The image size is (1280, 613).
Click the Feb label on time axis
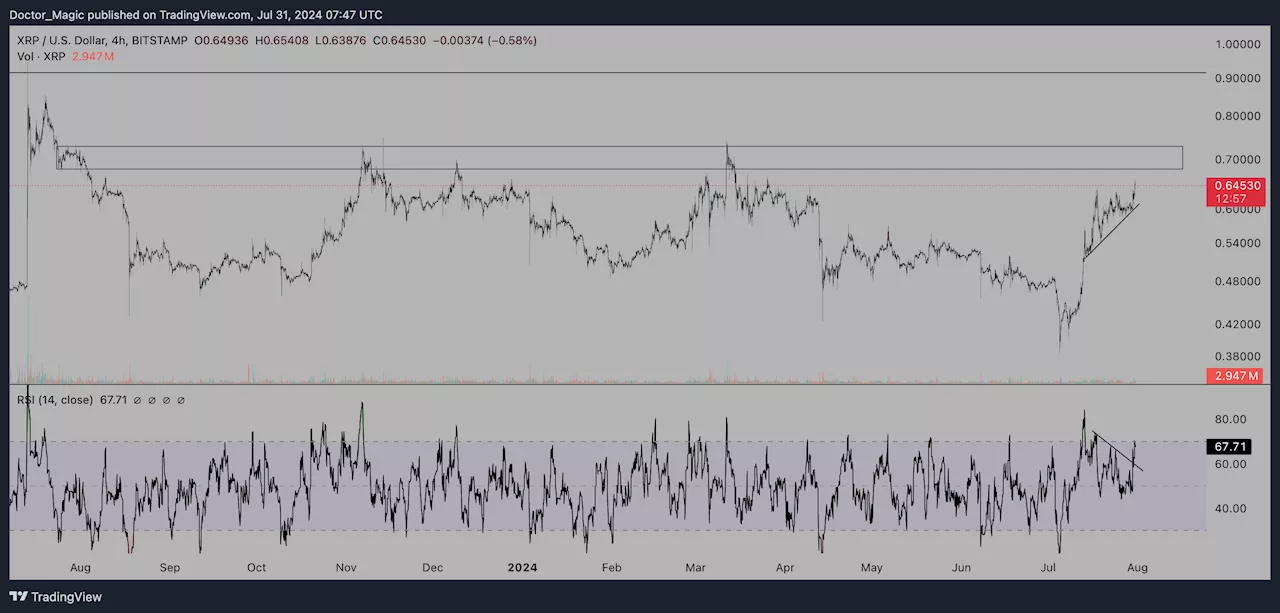pos(611,568)
